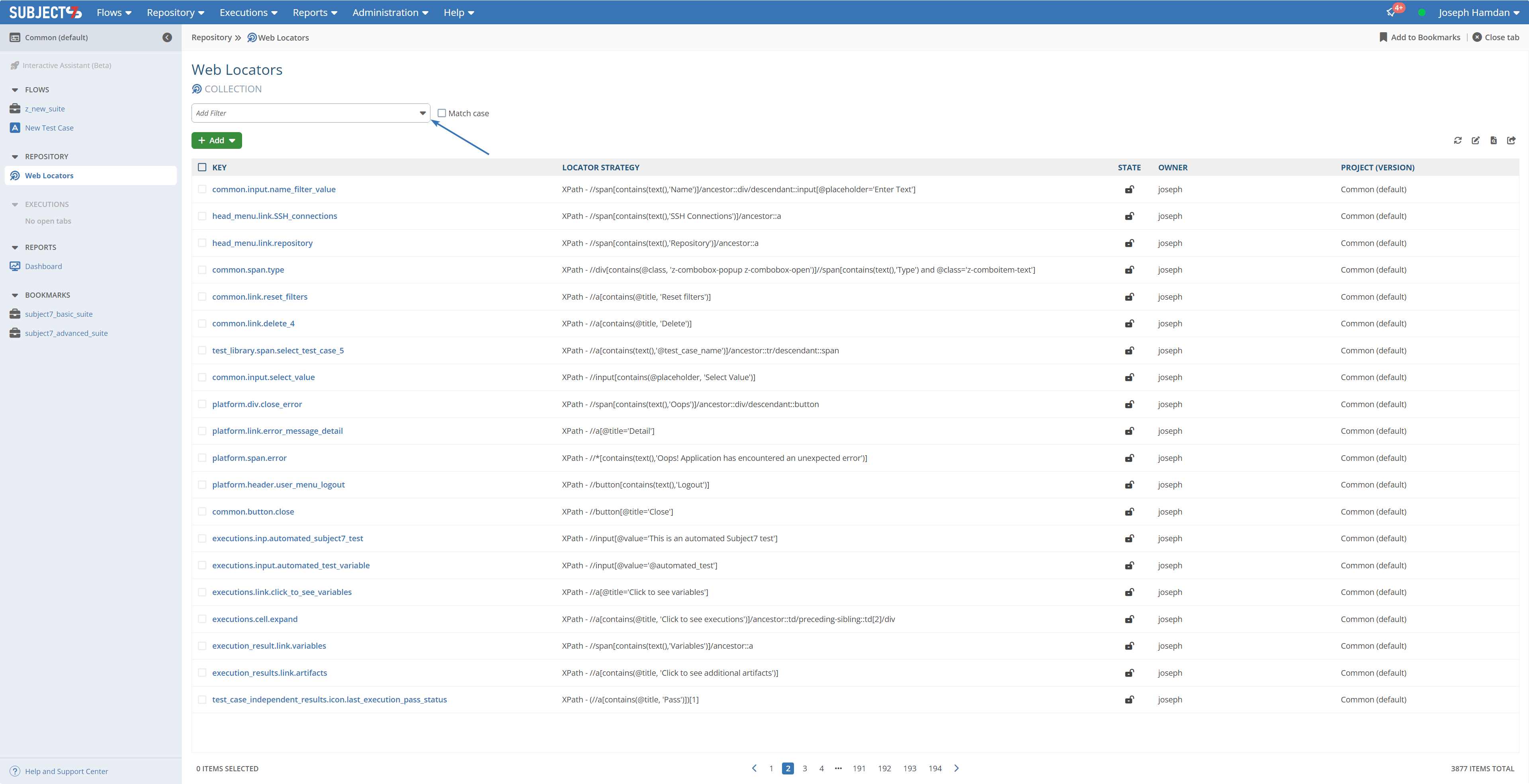Screen dimensions: 1529x784
Task: Open the platform.span.error locator link
Action: 249,458
